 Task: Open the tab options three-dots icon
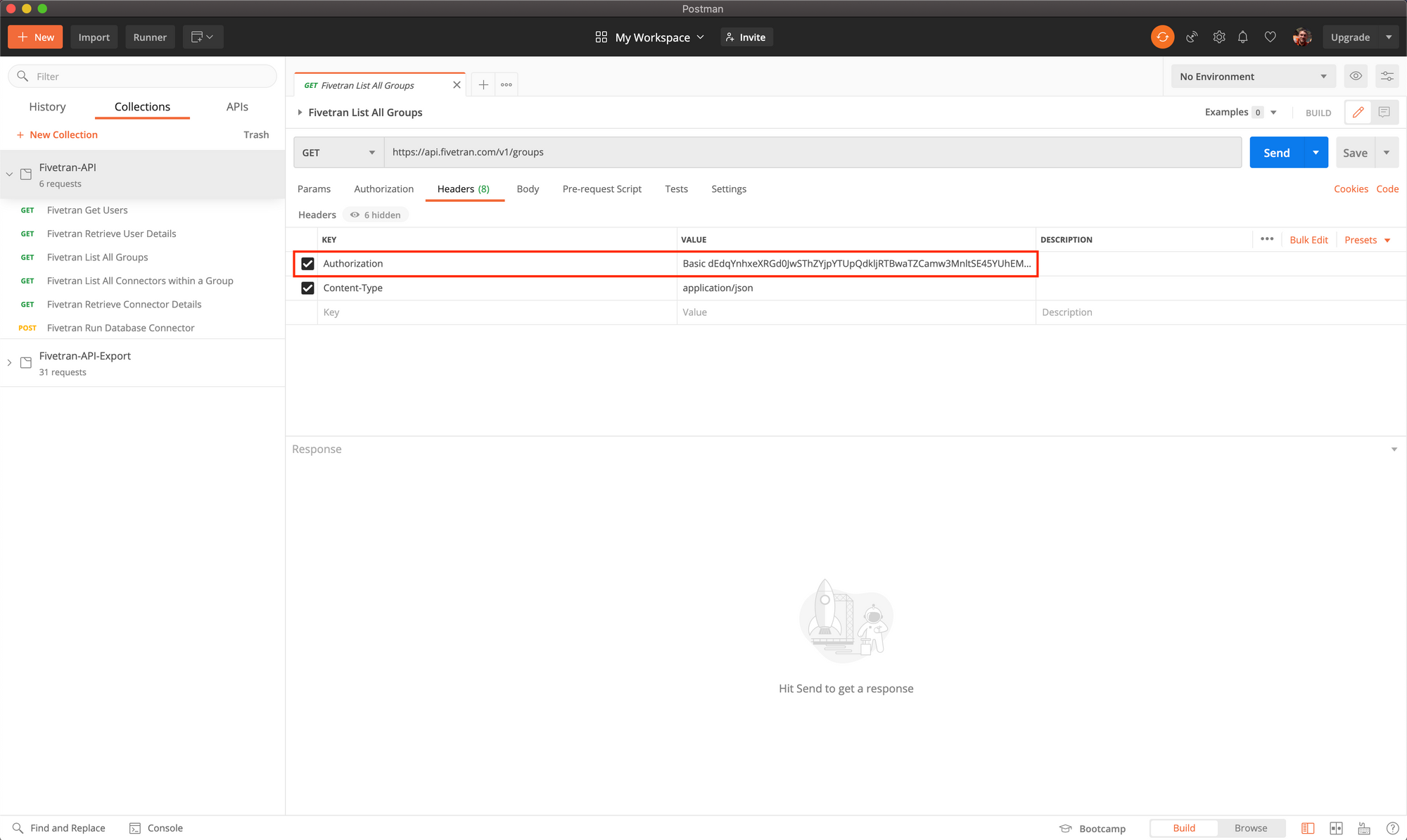507,85
